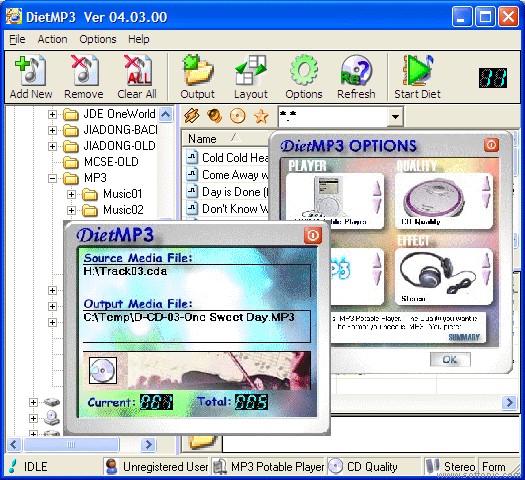Image resolution: width=525 pixels, height=480 pixels.
Task: Open the Action menu
Action: click(x=52, y=39)
